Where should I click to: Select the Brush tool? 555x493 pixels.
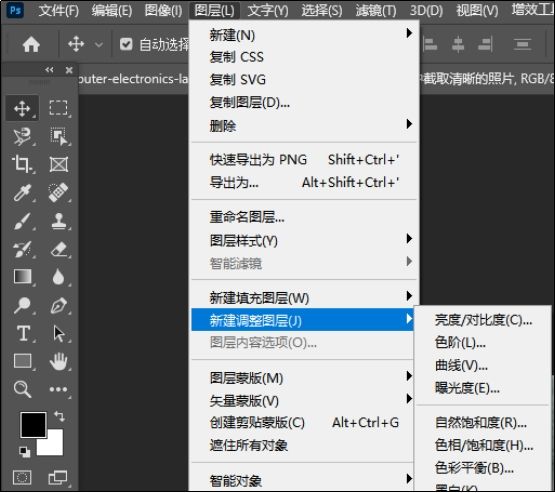(x=22, y=221)
